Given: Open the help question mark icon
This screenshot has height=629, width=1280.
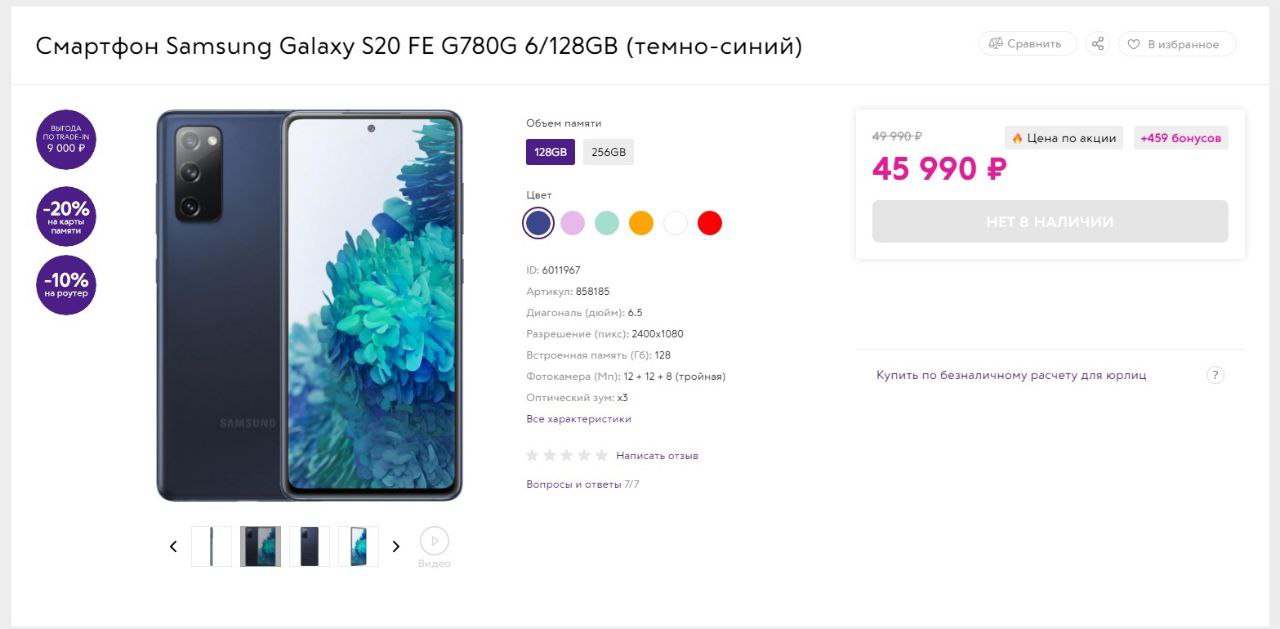Looking at the screenshot, I should coord(1215,375).
